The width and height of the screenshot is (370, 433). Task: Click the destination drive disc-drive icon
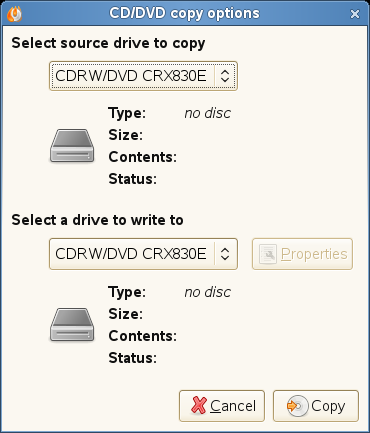(x=72, y=325)
